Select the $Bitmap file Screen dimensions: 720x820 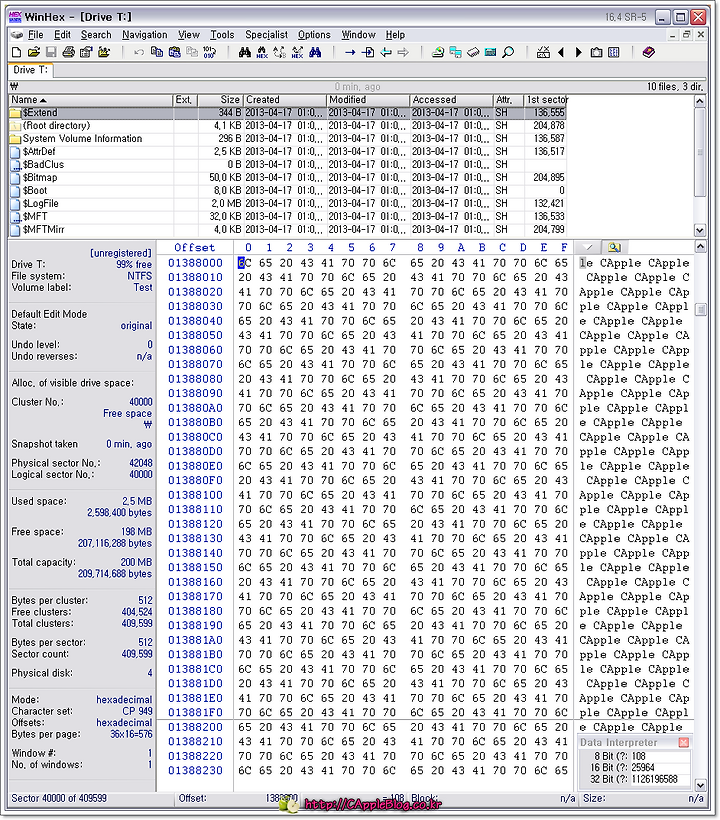point(288,177)
